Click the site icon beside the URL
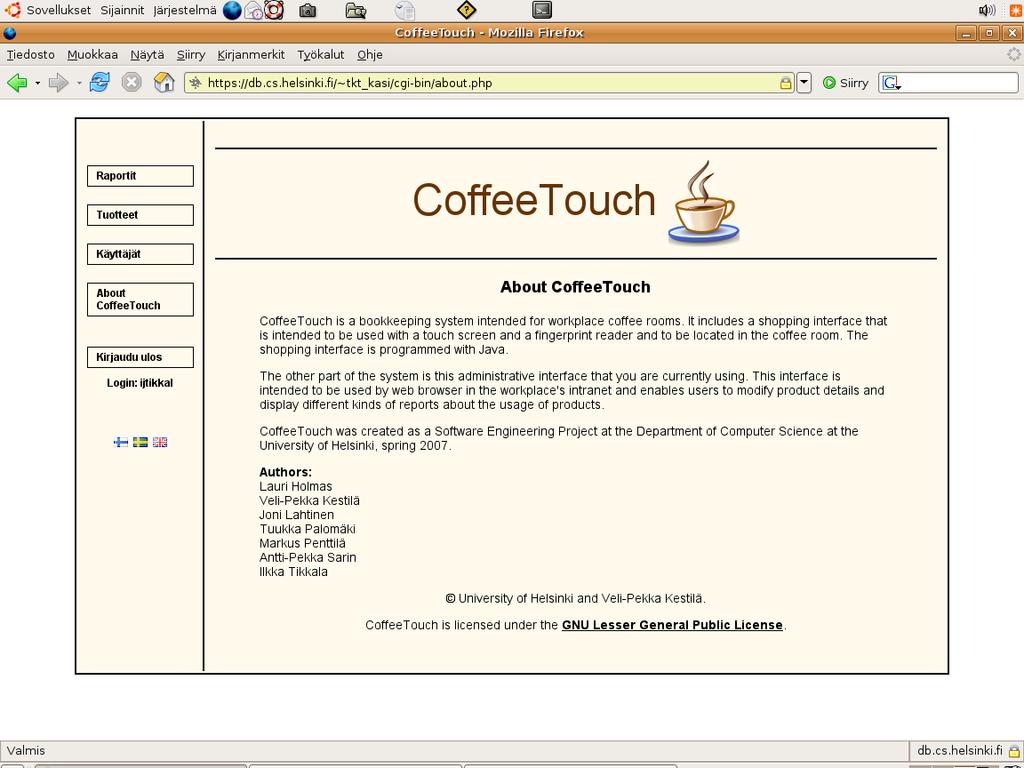Screen dimensions: 1024x768 [195, 83]
